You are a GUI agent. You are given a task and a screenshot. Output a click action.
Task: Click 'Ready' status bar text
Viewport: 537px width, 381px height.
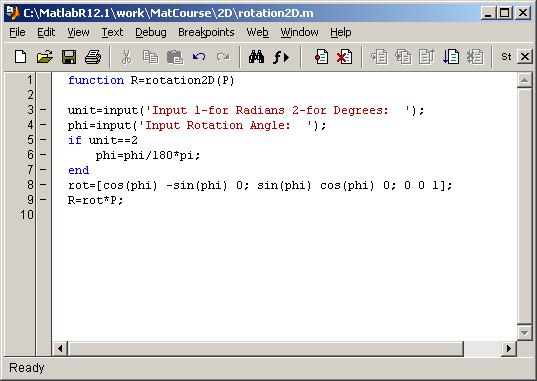coord(27,368)
